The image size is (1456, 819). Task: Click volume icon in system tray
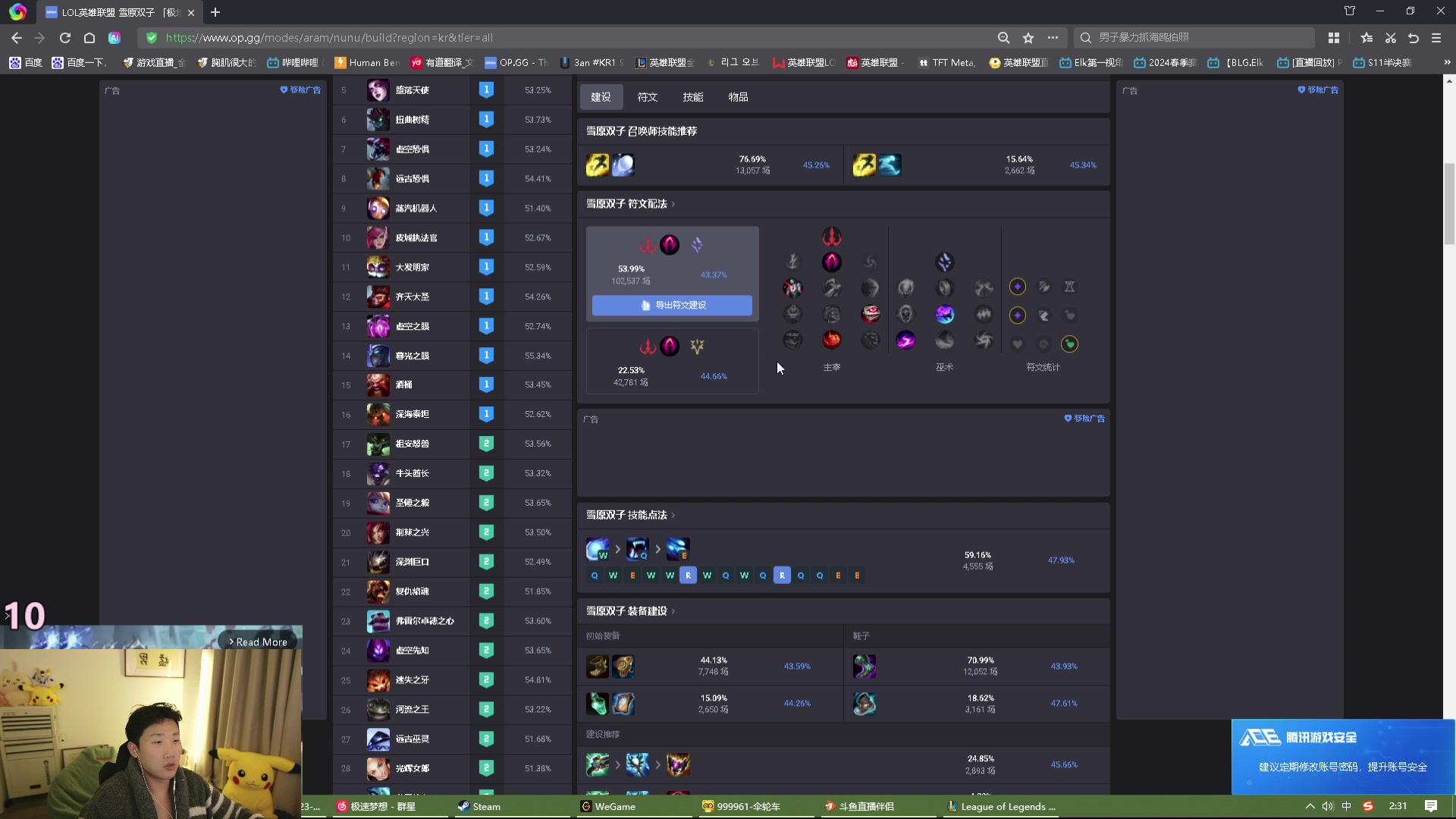[x=1328, y=806]
